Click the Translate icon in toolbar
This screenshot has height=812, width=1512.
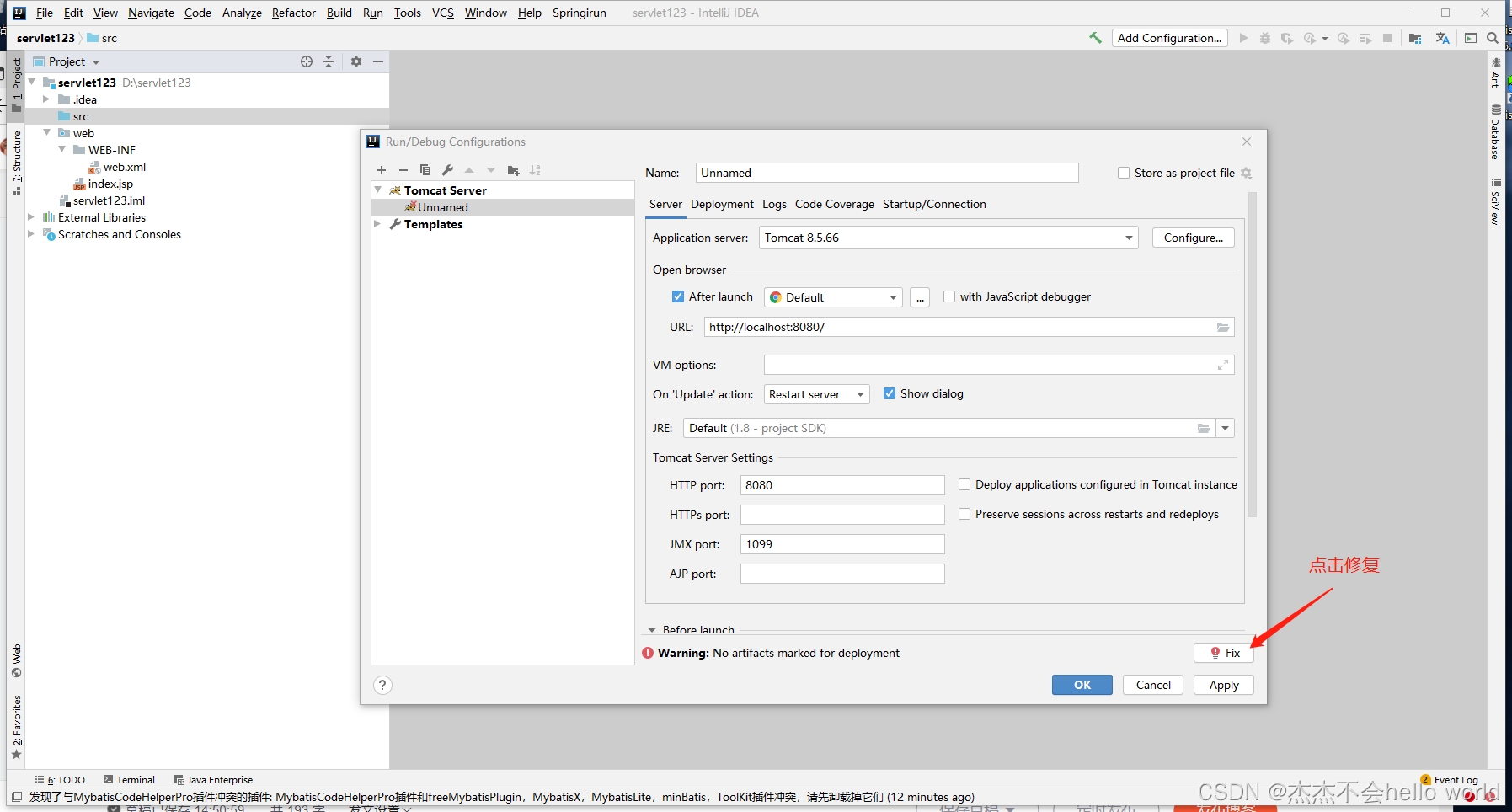(1443, 38)
